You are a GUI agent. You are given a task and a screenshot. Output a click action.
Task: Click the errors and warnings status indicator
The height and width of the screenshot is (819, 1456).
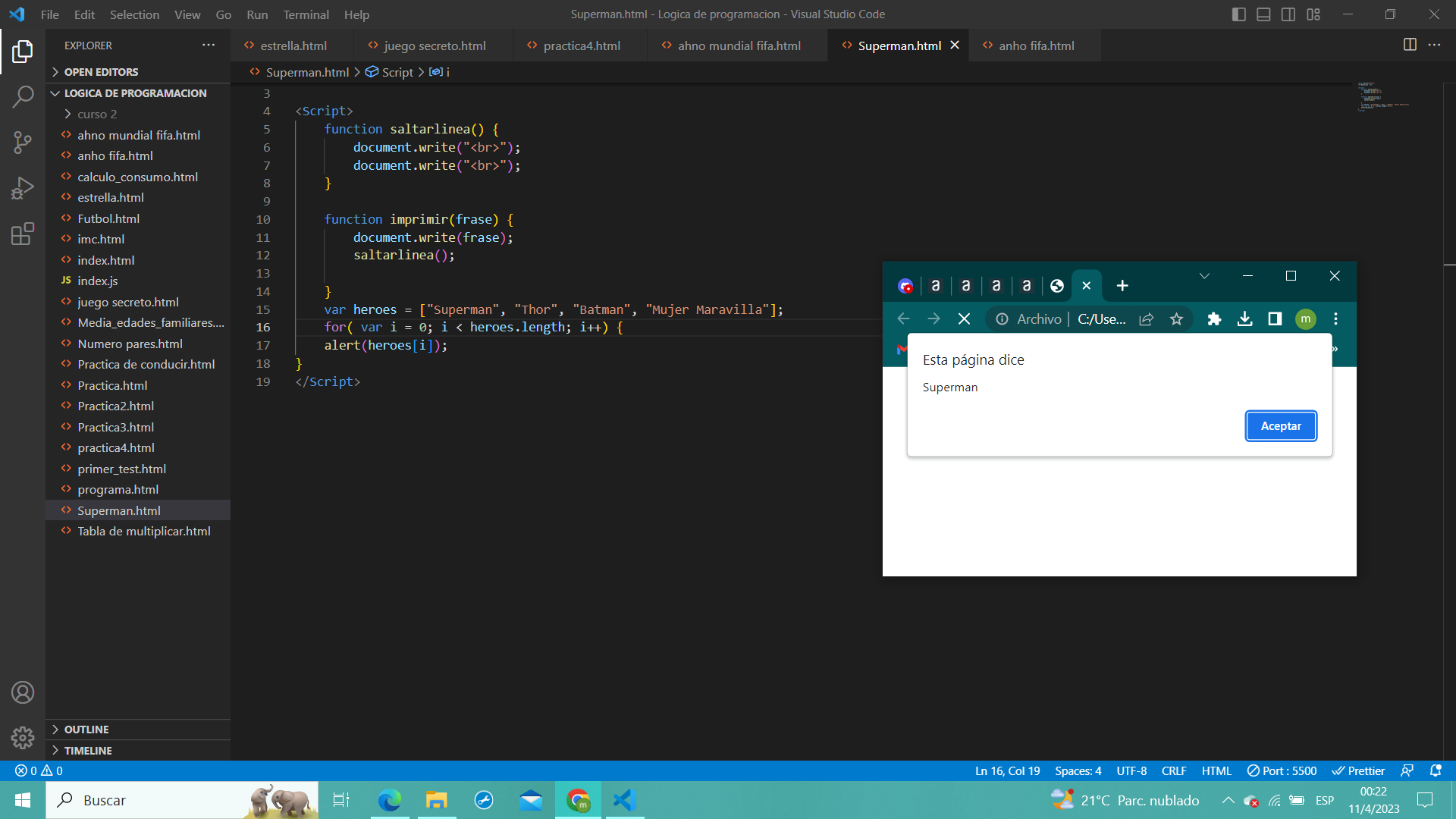[39, 770]
